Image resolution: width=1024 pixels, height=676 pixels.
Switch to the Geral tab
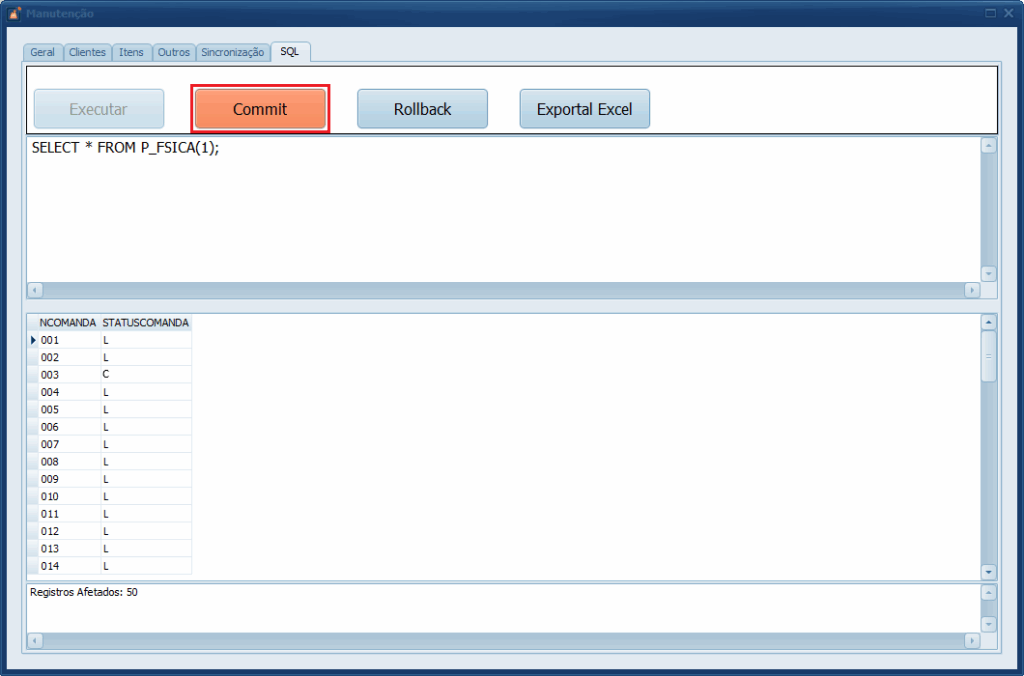pyautogui.click(x=43, y=52)
